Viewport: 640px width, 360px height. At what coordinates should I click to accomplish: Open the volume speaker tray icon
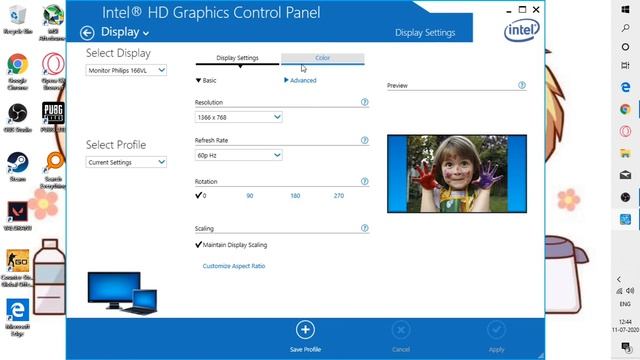point(630,291)
